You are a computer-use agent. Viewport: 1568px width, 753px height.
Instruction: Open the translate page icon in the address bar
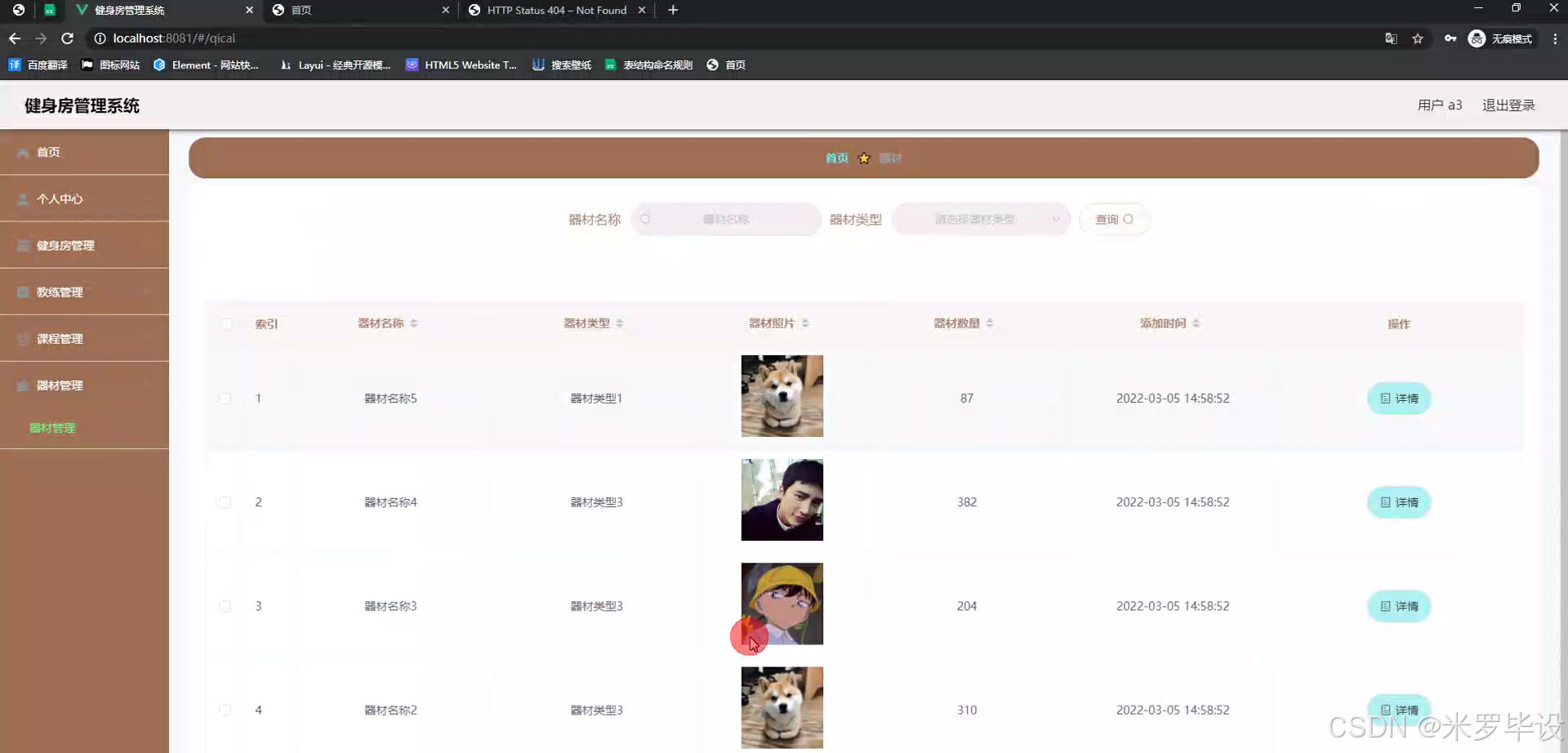pyautogui.click(x=1391, y=38)
